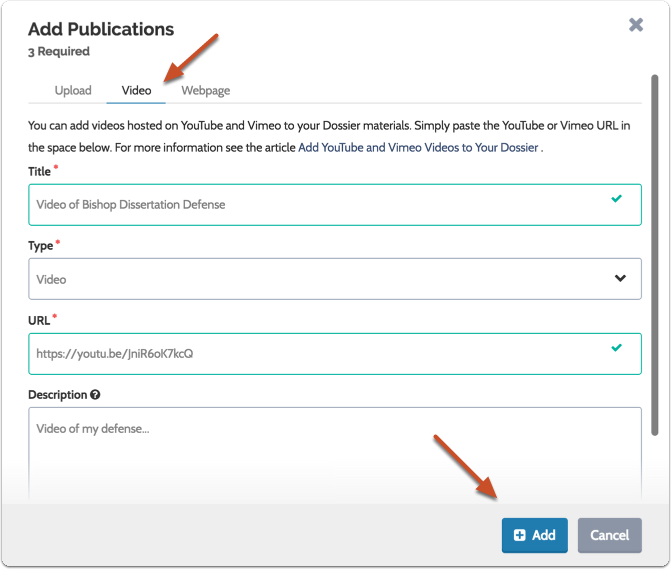
Task: Expand the Type dropdown
Action: [x=335, y=279]
